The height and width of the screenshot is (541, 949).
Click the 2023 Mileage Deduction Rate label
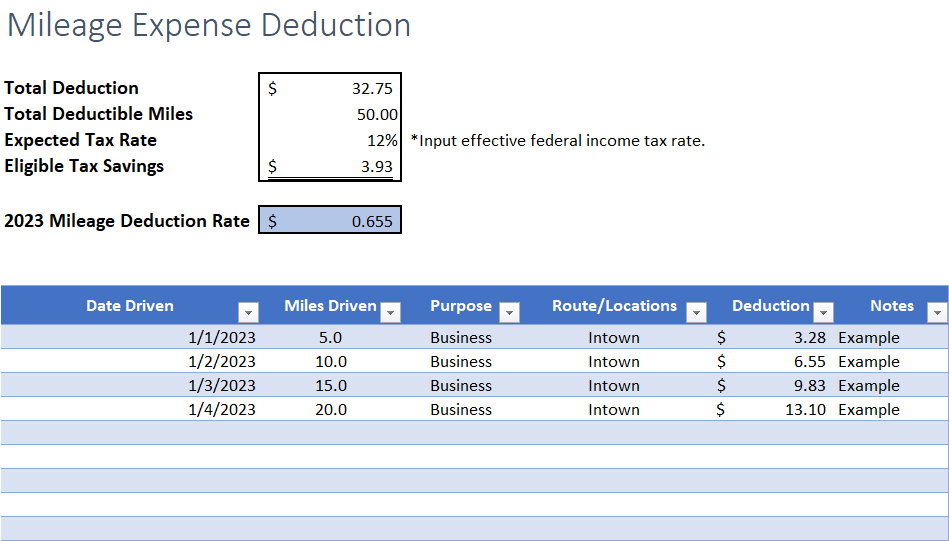tap(127, 221)
